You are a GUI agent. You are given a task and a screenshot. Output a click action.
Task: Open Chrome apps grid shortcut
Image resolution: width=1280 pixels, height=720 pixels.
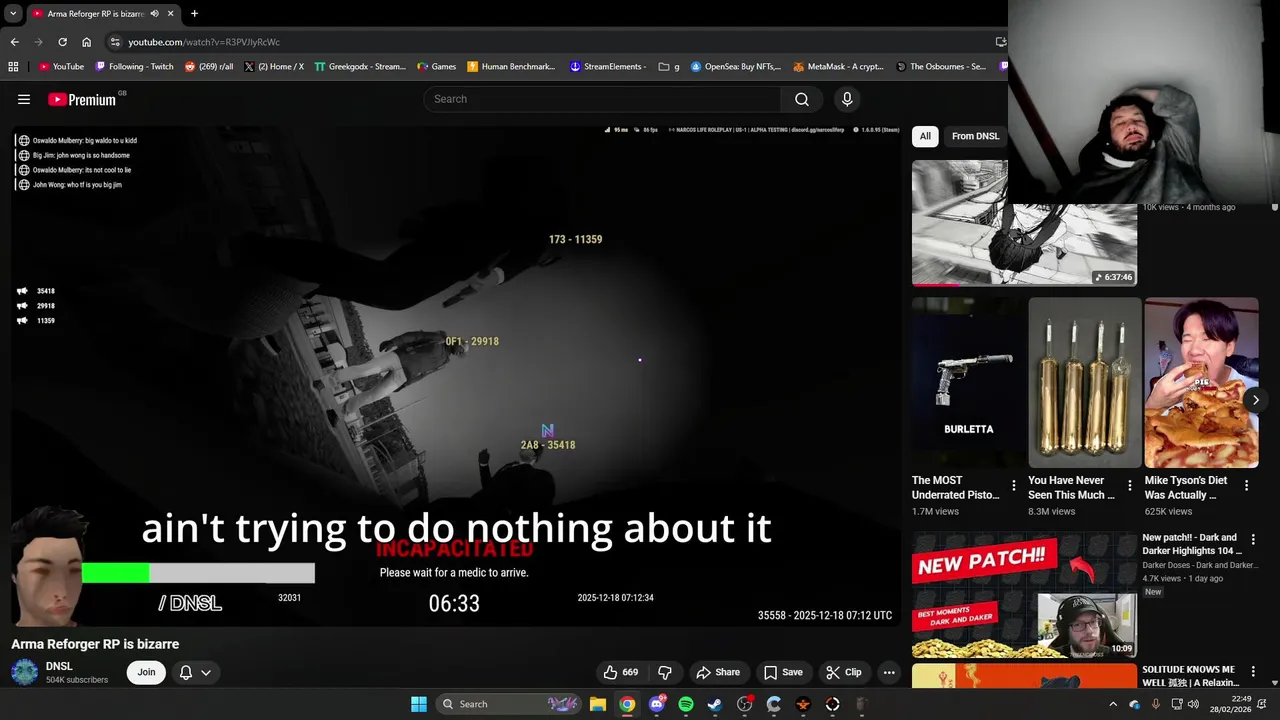[x=13, y=67]
